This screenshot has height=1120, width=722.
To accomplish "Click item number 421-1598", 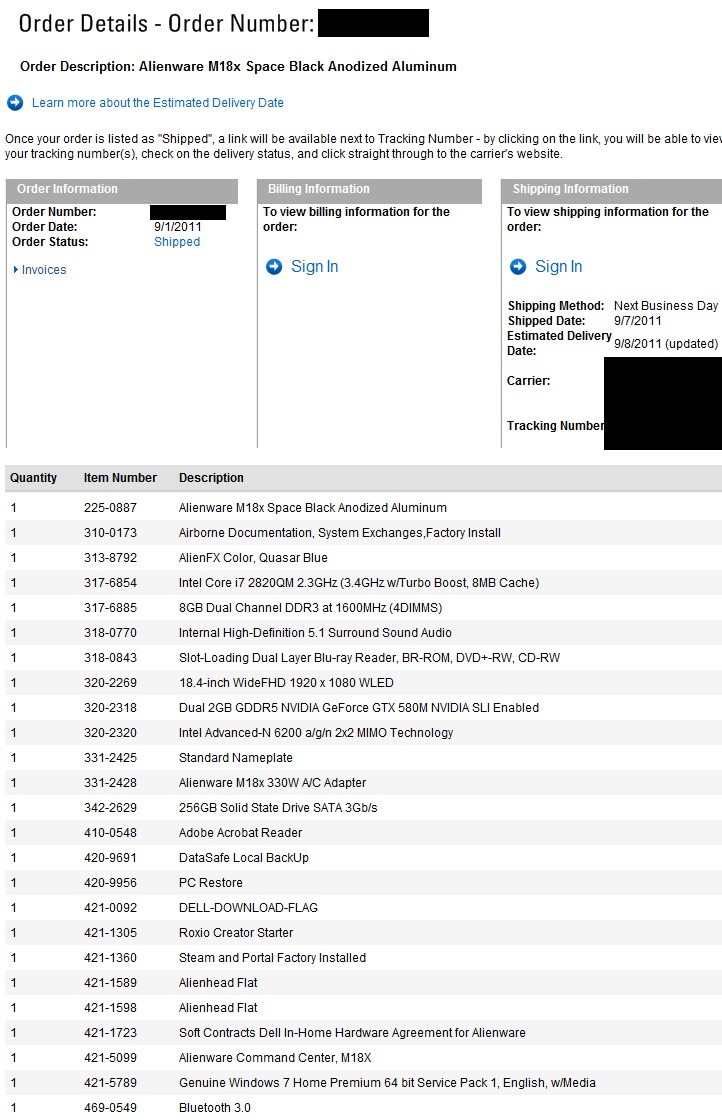I will point(110,1008).
